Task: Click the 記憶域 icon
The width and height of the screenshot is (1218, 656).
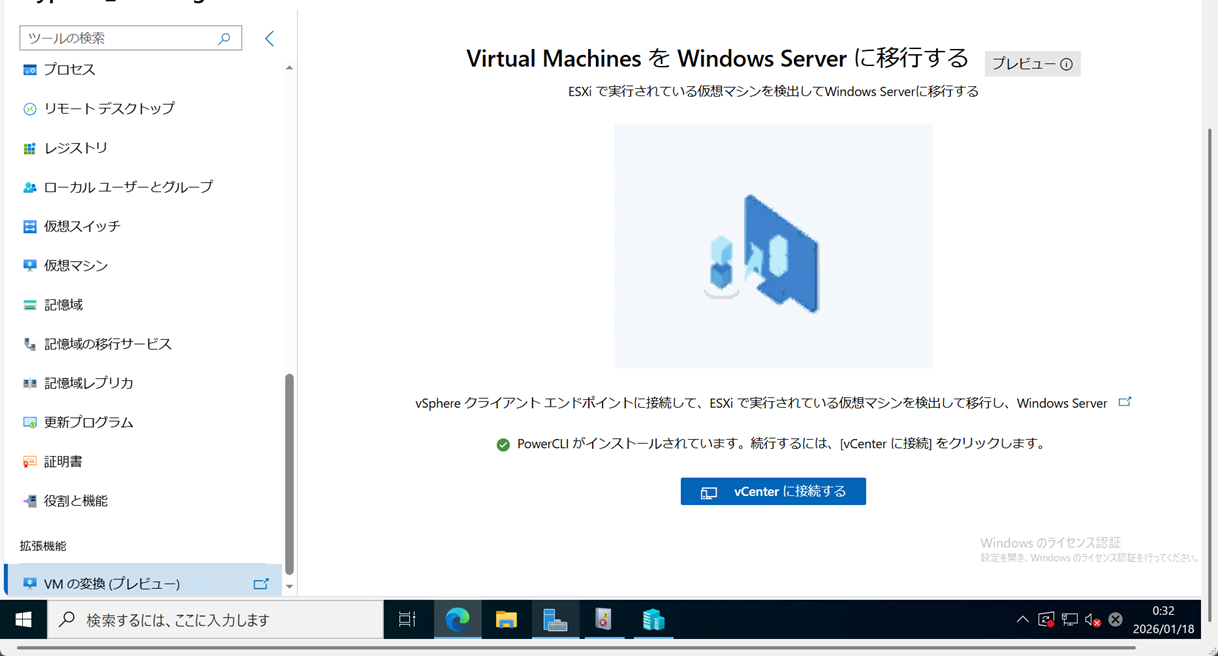Action: (x=30, y=305)
